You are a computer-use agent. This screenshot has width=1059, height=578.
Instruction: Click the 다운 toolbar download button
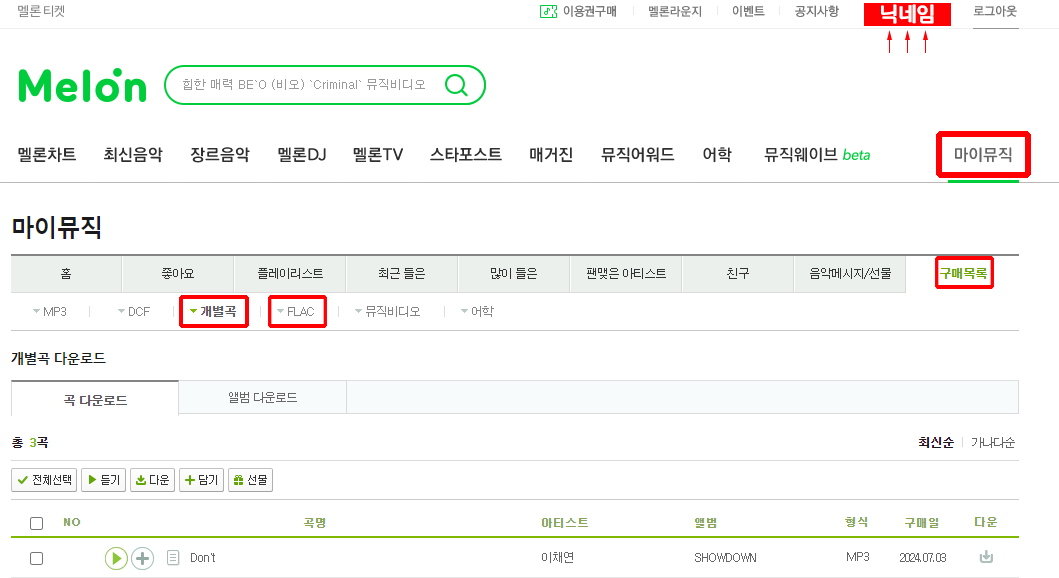(153, 480)
